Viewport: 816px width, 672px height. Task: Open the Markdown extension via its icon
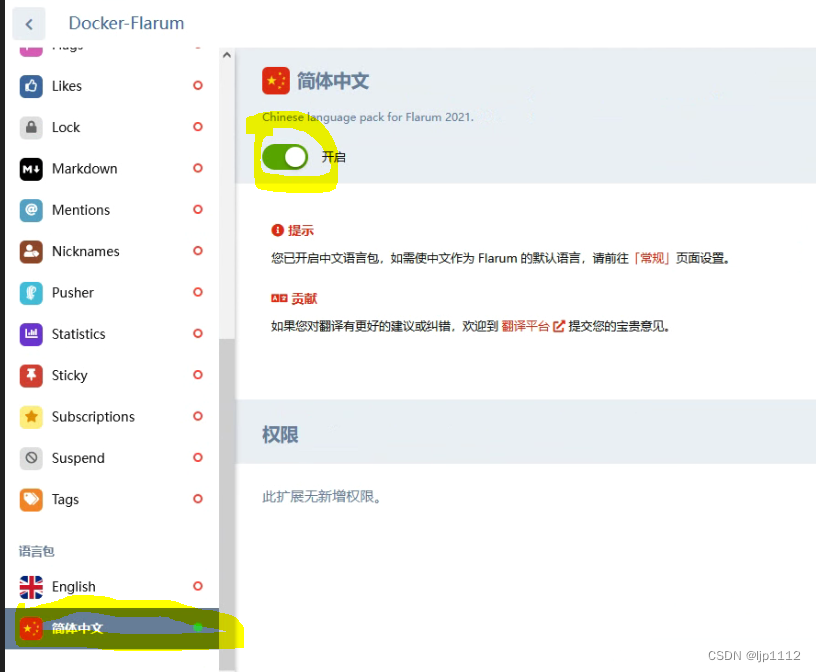point(30,168)
